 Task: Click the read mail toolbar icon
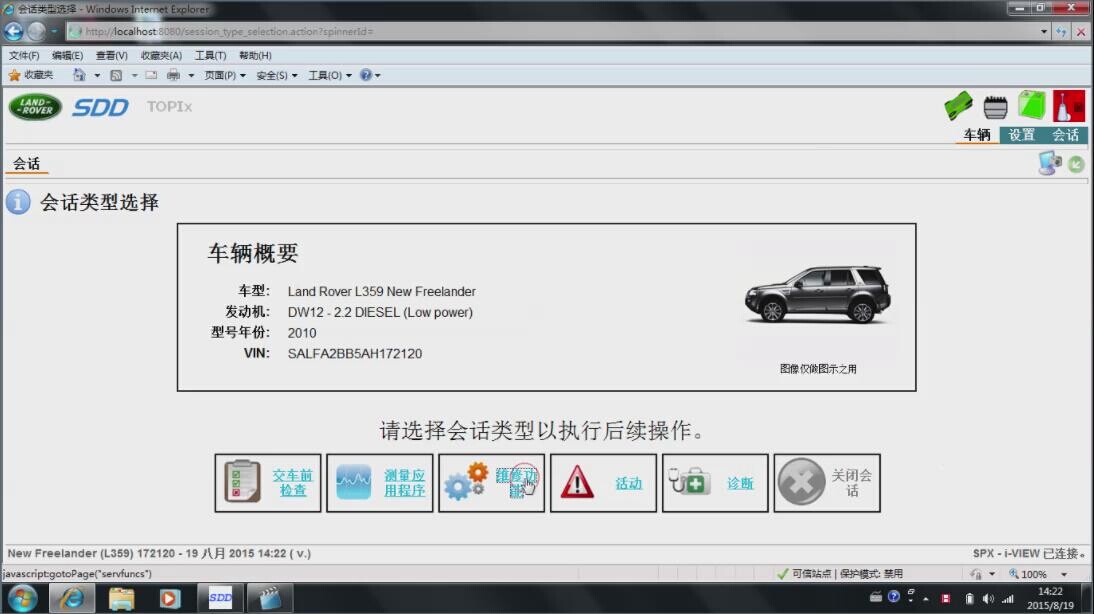point(151,75)
